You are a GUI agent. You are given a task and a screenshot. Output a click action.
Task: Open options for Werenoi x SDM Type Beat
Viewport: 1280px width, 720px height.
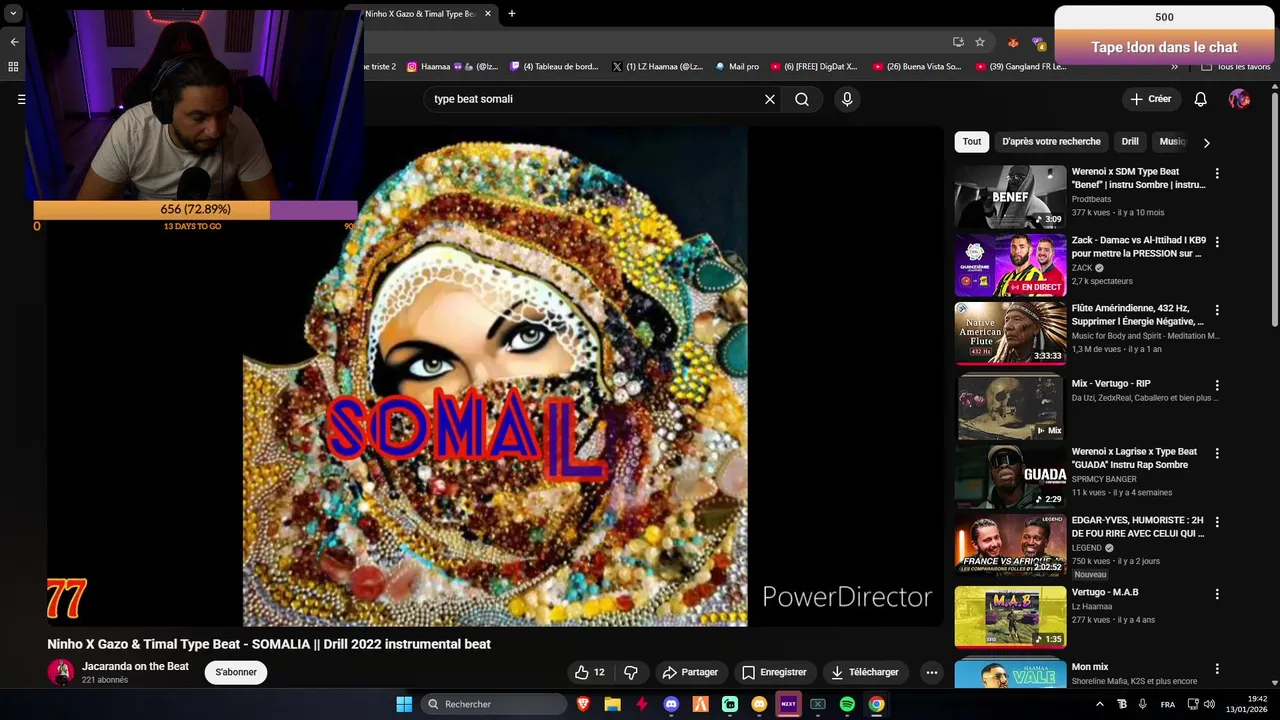(x=1217, y=174)
